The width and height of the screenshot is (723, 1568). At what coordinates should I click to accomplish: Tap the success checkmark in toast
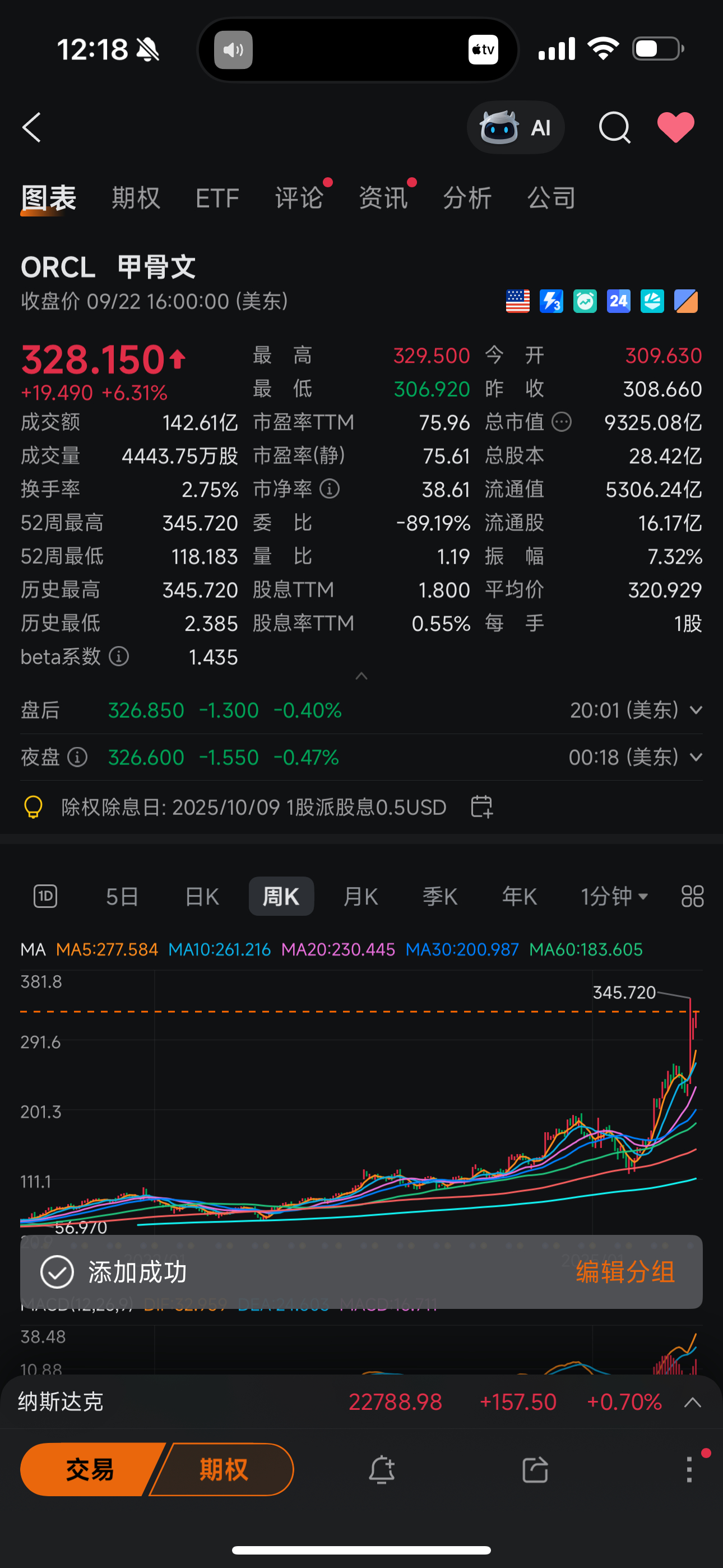click(57, 1272)
